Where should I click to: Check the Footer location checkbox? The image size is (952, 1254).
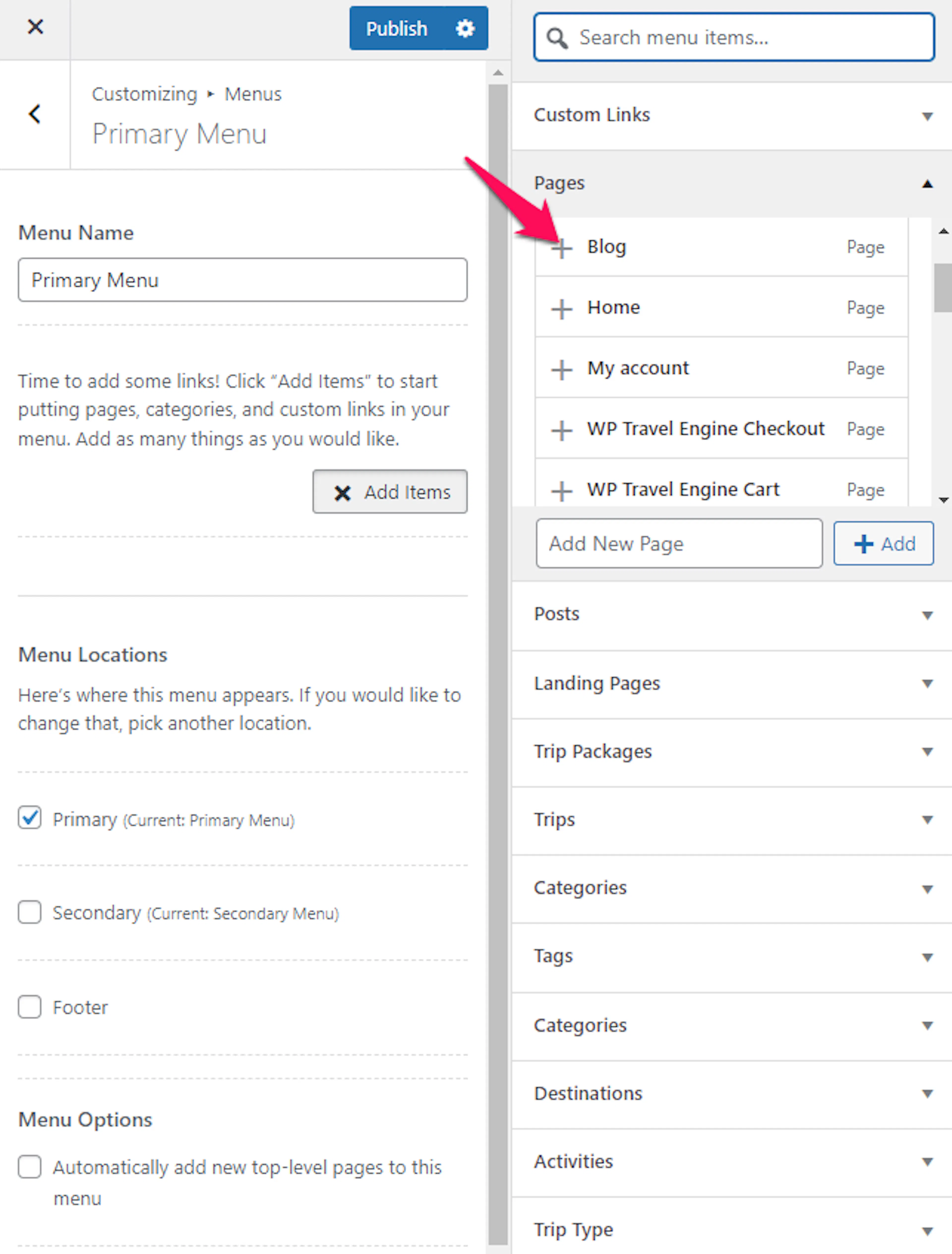coord(30,1007)
